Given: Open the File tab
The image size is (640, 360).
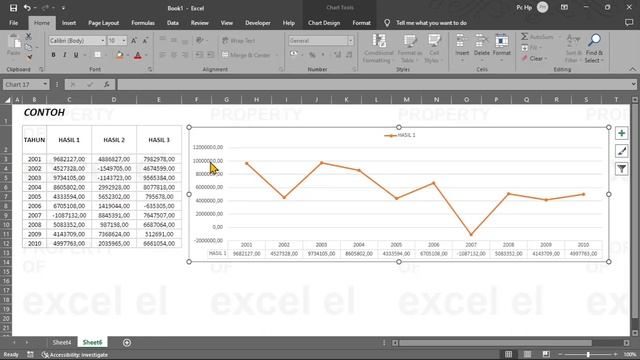Looking at the screenshot, I should (x=13, y=23).
